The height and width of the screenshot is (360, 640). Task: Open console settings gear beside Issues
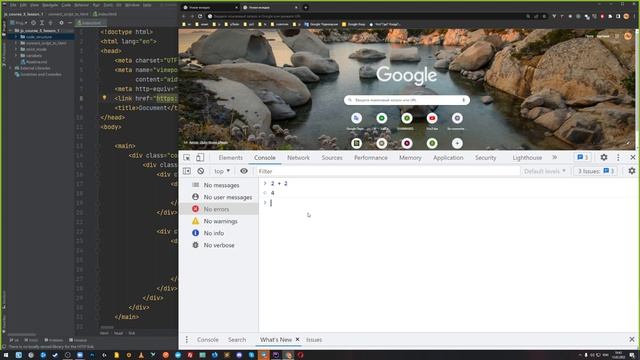tap(632, 171)
